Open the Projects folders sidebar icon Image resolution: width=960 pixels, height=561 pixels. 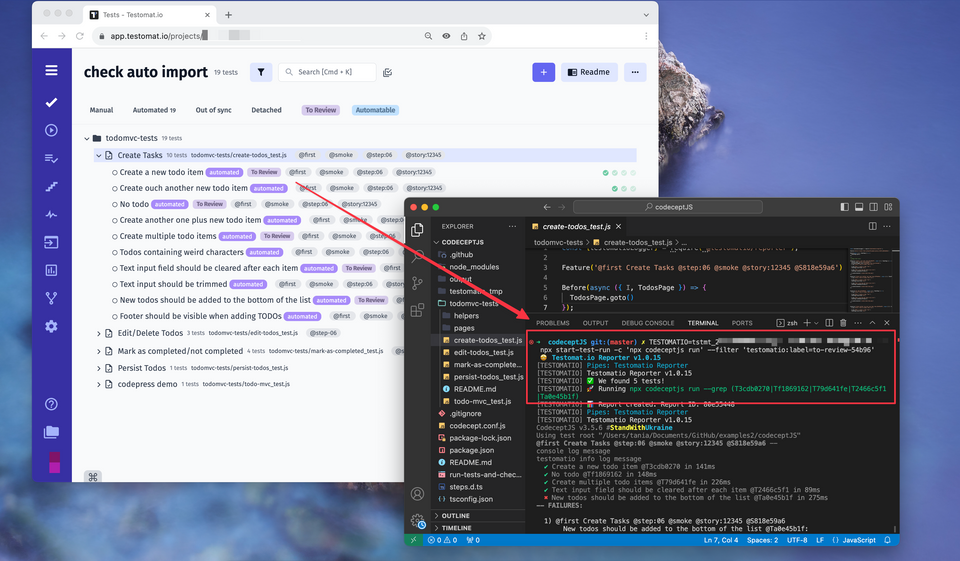pyautogui.click(x=51, y=432)
